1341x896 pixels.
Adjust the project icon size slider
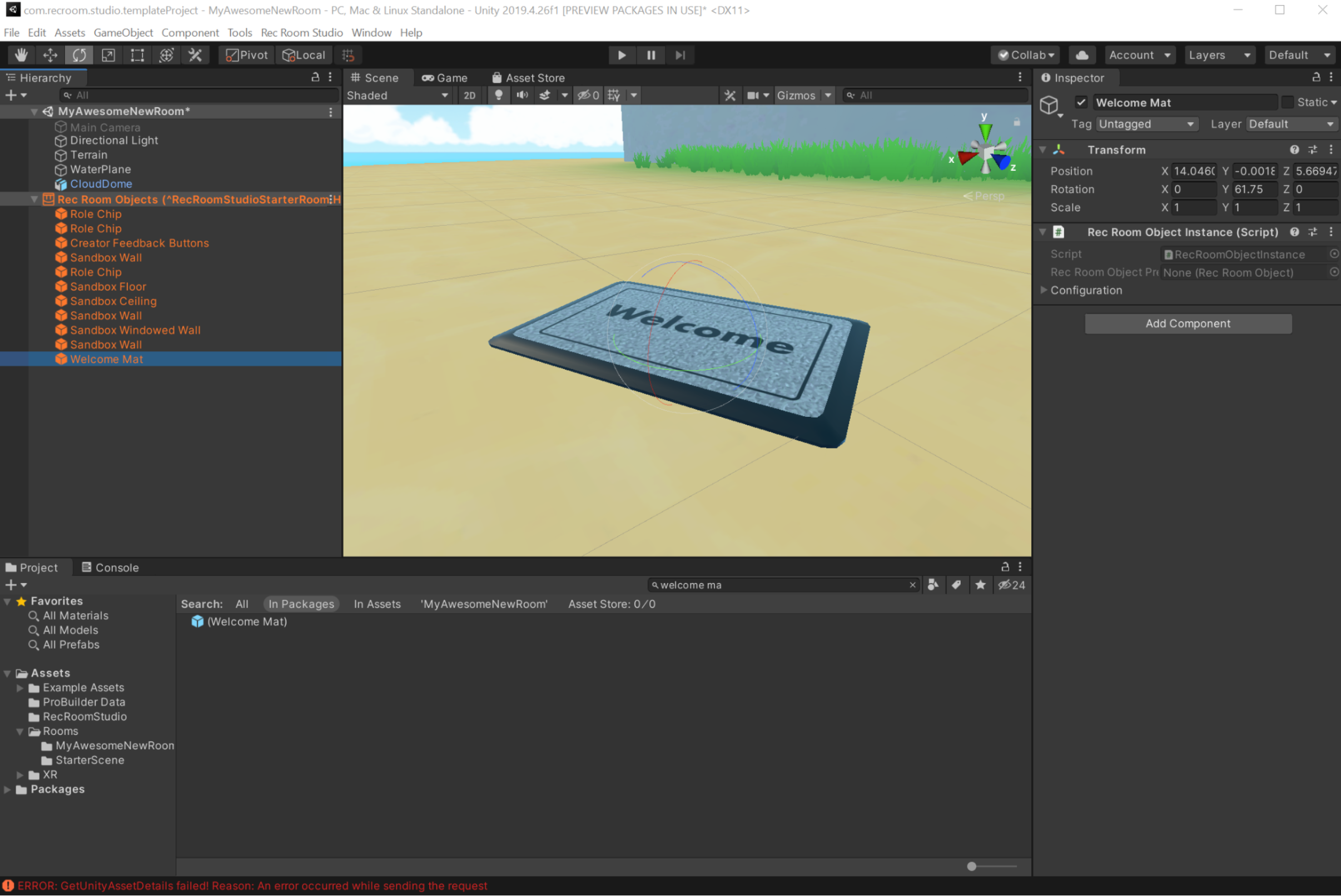(x=971, y=867)
